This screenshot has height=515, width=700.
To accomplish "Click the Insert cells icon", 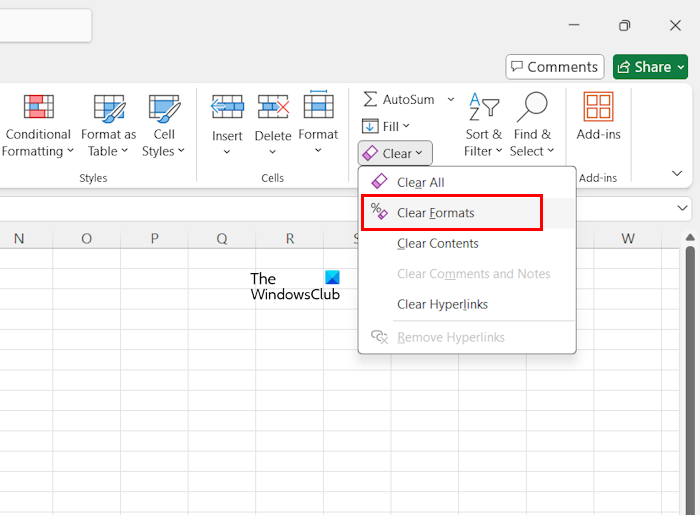I will 227,106.
